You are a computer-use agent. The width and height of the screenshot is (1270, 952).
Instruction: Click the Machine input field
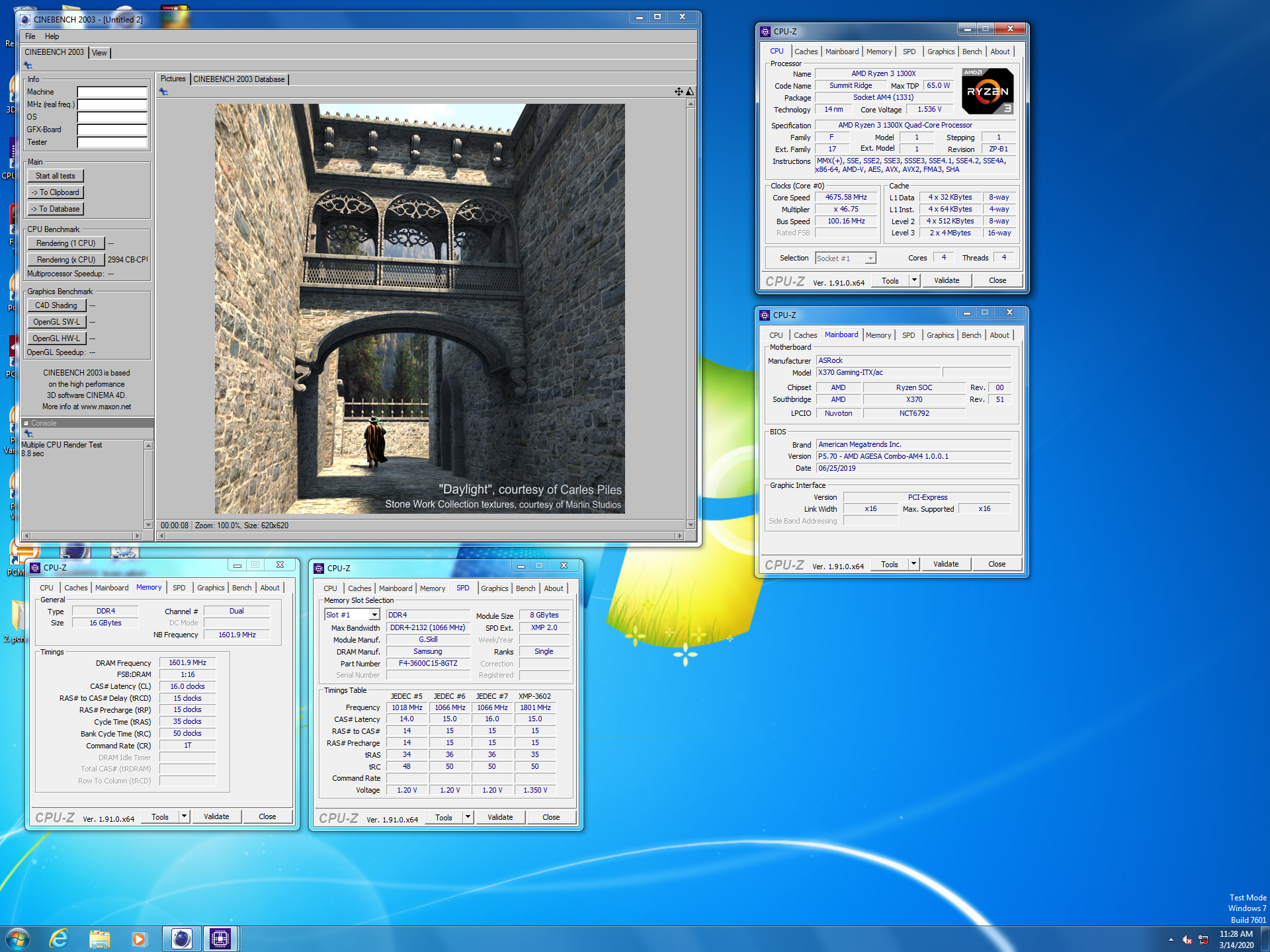[112, 92]
